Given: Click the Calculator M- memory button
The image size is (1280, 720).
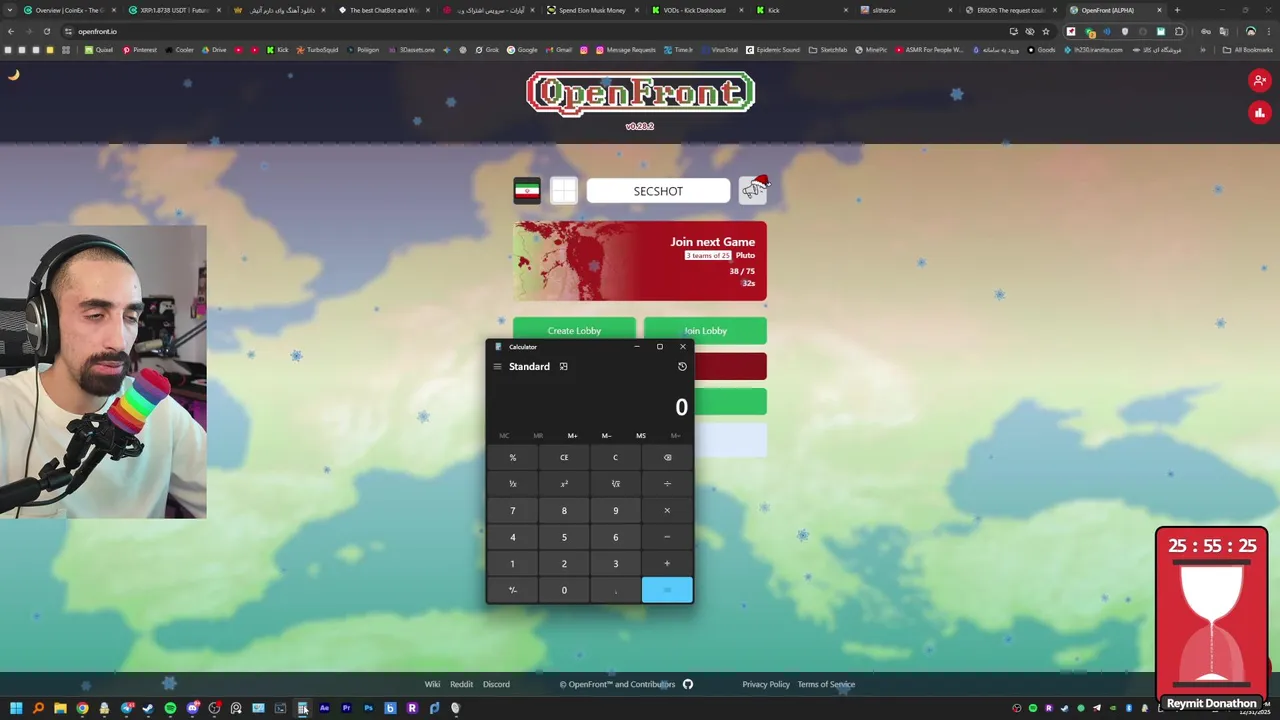Looking at the screenshot, I should click(606, 436).
